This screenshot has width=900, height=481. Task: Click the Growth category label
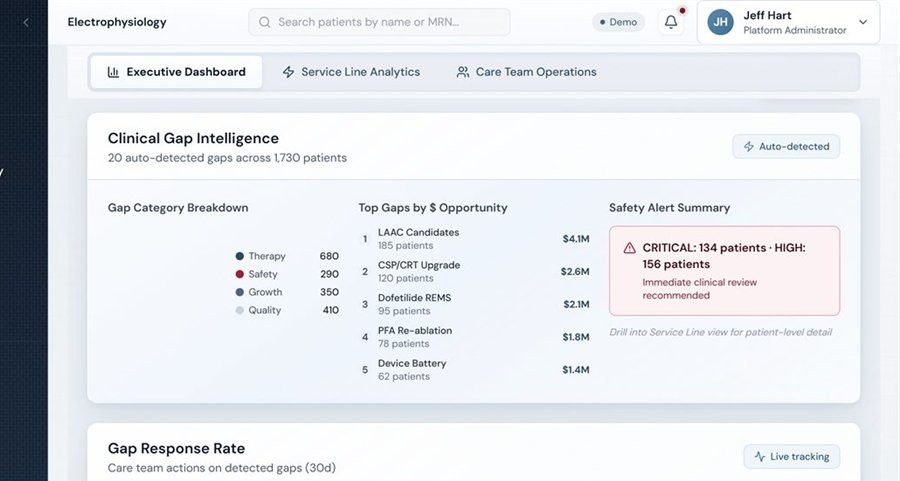(265, 292)
